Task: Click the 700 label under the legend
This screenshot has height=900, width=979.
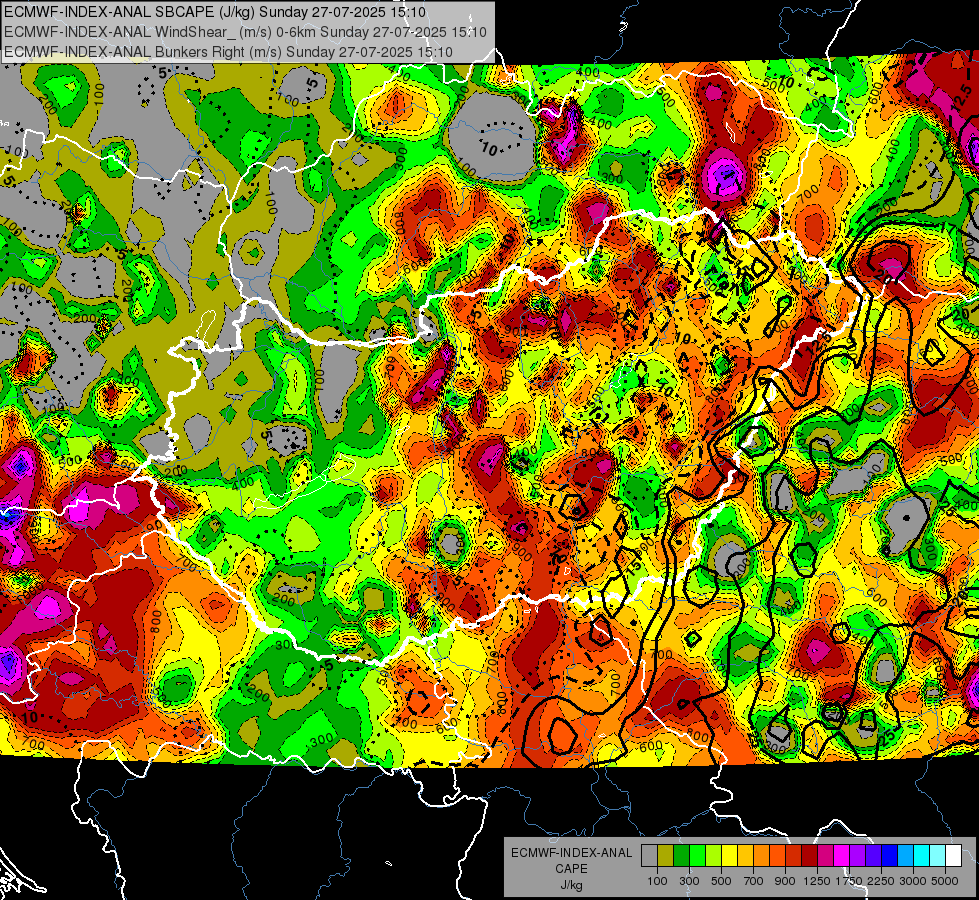Action: click(x=754, y=882)
